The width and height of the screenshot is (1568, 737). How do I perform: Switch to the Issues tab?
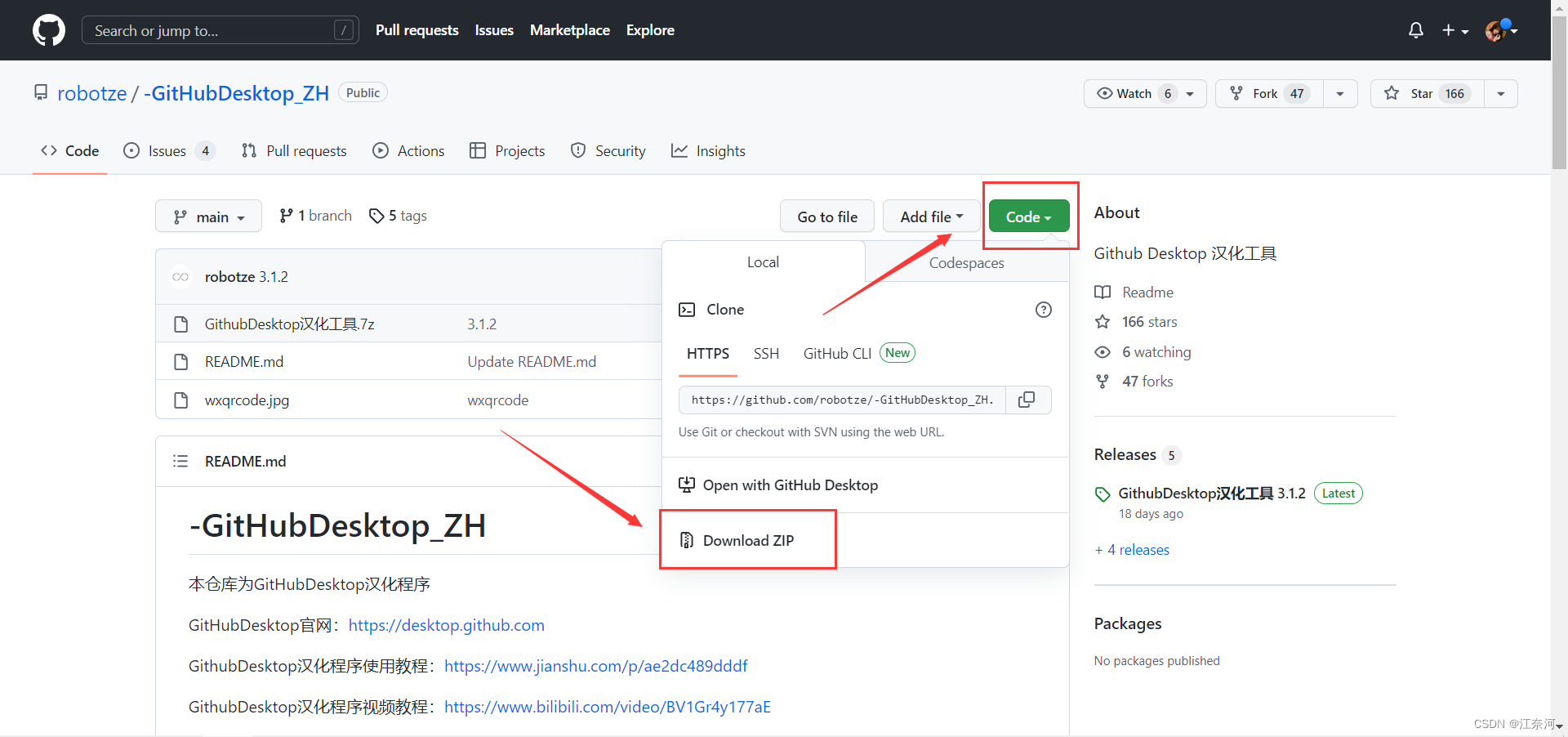pos(169,150)
